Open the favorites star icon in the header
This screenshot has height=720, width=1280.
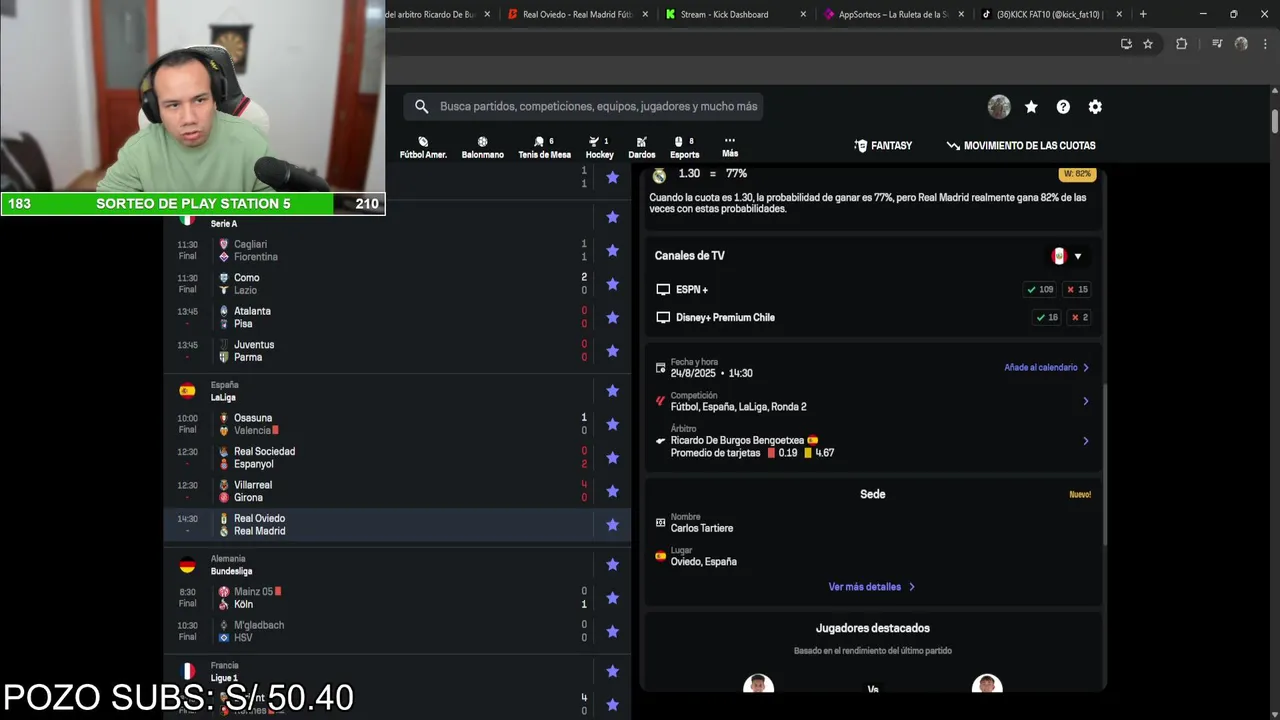pos(1031,107)
